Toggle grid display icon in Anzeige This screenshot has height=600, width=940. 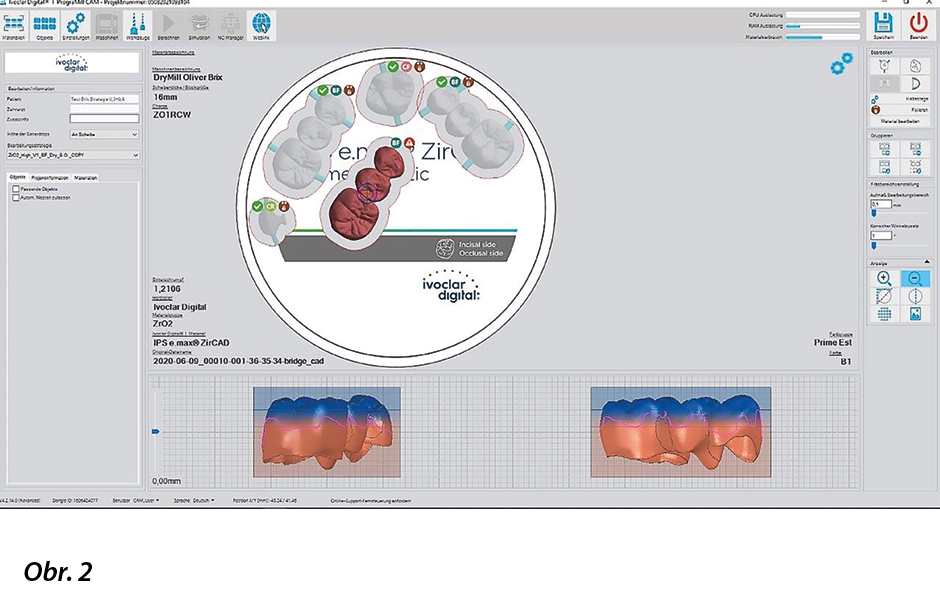tap(884, 313)
